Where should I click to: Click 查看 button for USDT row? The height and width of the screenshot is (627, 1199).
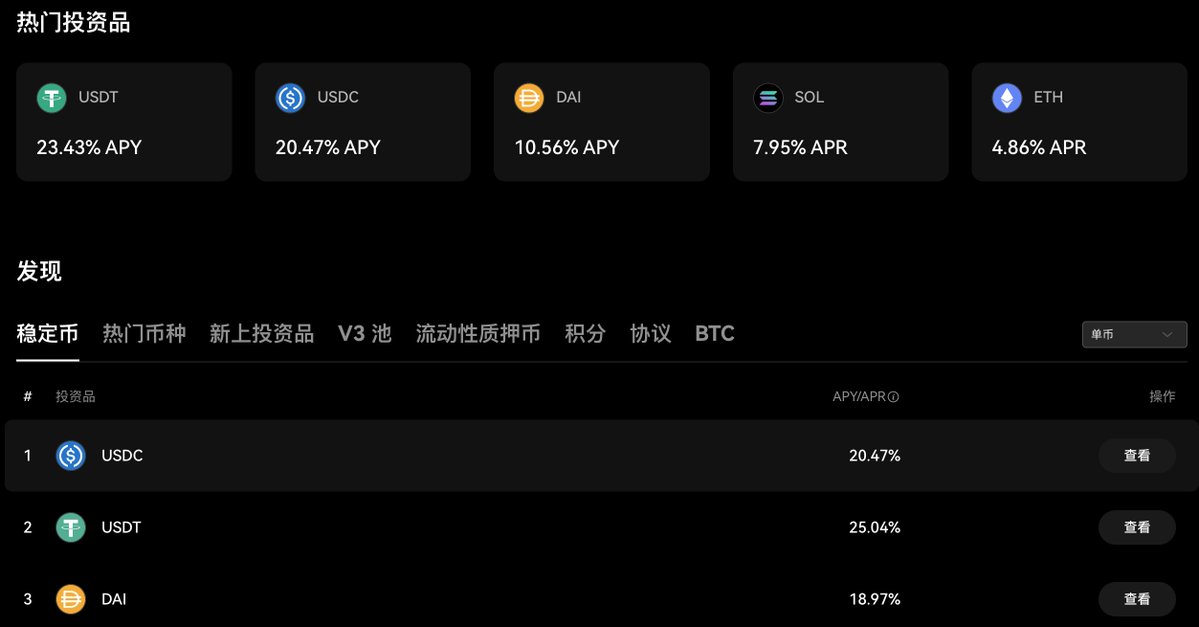(1137, 527)
